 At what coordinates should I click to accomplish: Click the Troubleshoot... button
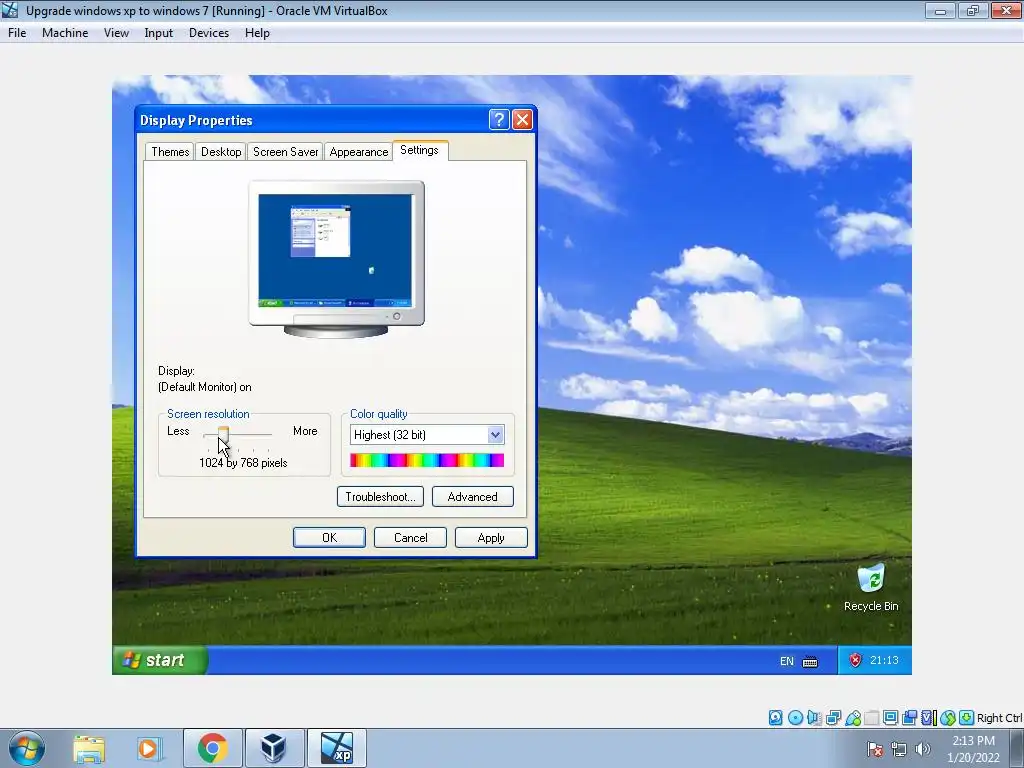tap(380, 496)
